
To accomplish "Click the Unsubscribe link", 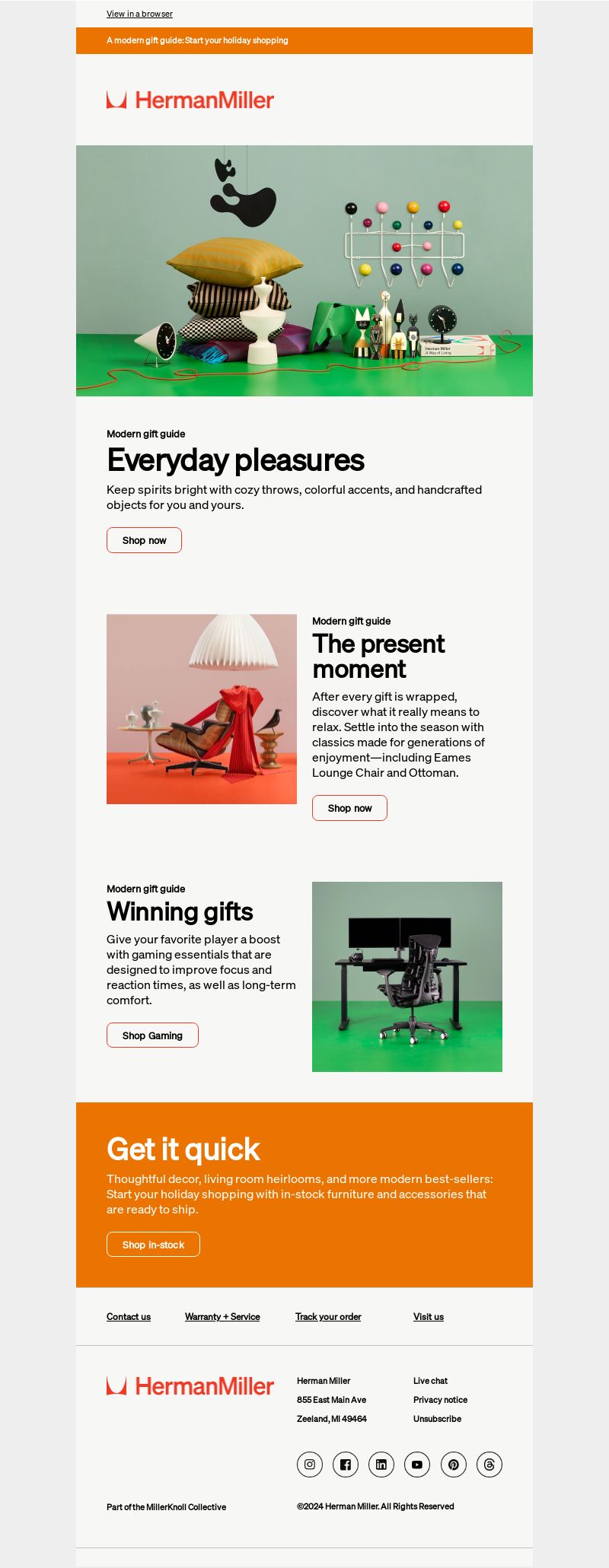I will click(x=437, y=1419).
